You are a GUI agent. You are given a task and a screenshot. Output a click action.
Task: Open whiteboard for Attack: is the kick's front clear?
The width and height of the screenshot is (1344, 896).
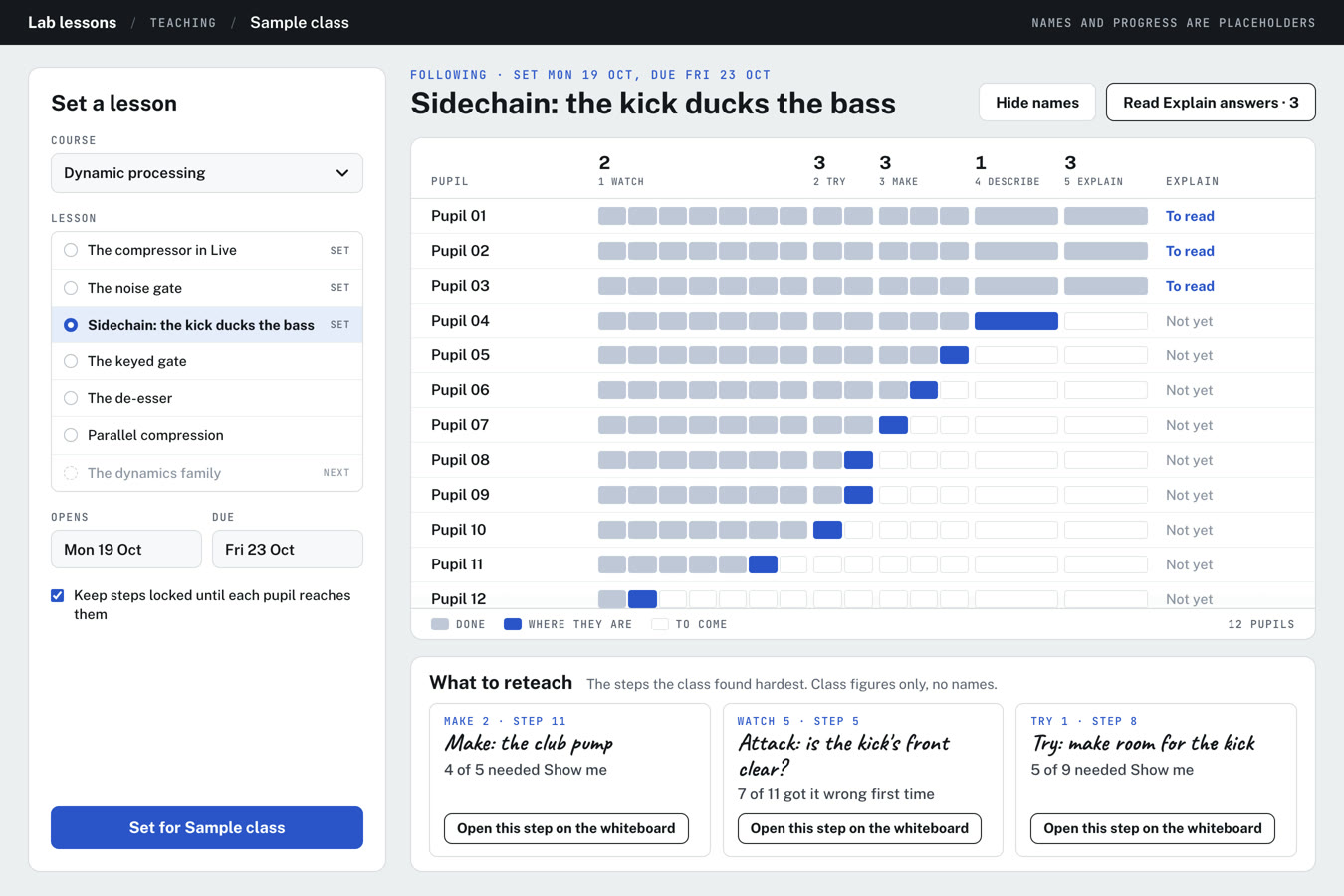tap(859, 828)
